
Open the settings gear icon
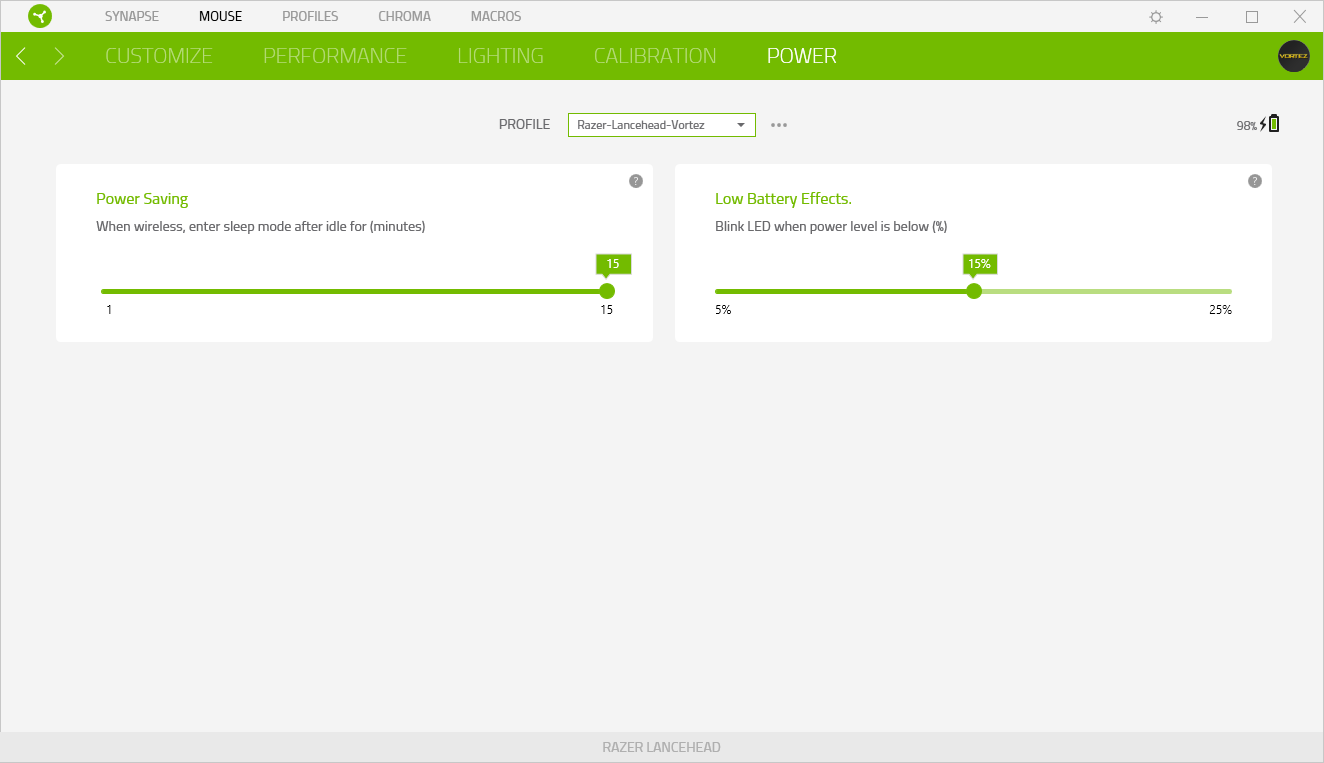1156,17
